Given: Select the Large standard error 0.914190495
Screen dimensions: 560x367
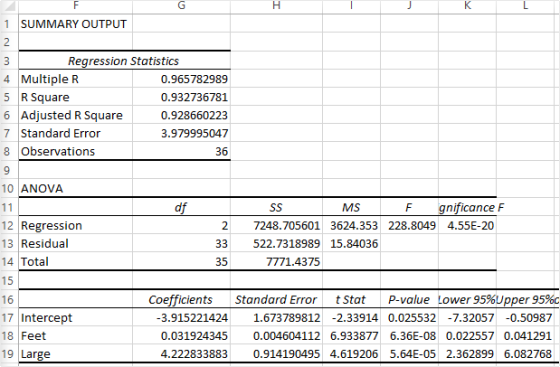Looking at the screenshot, I should pos(276,354).
